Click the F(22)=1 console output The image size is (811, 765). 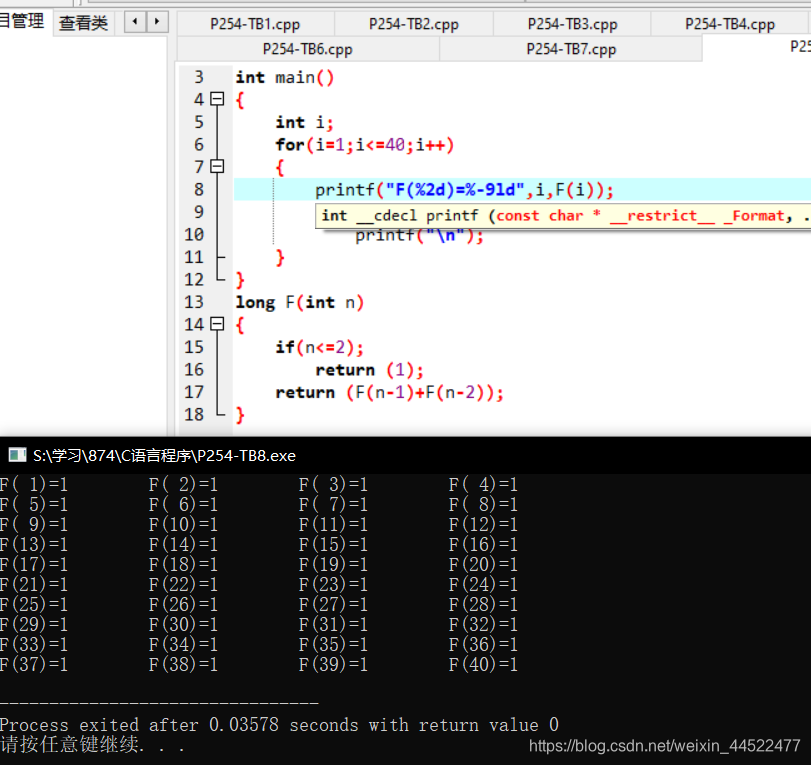coord(183,584)
